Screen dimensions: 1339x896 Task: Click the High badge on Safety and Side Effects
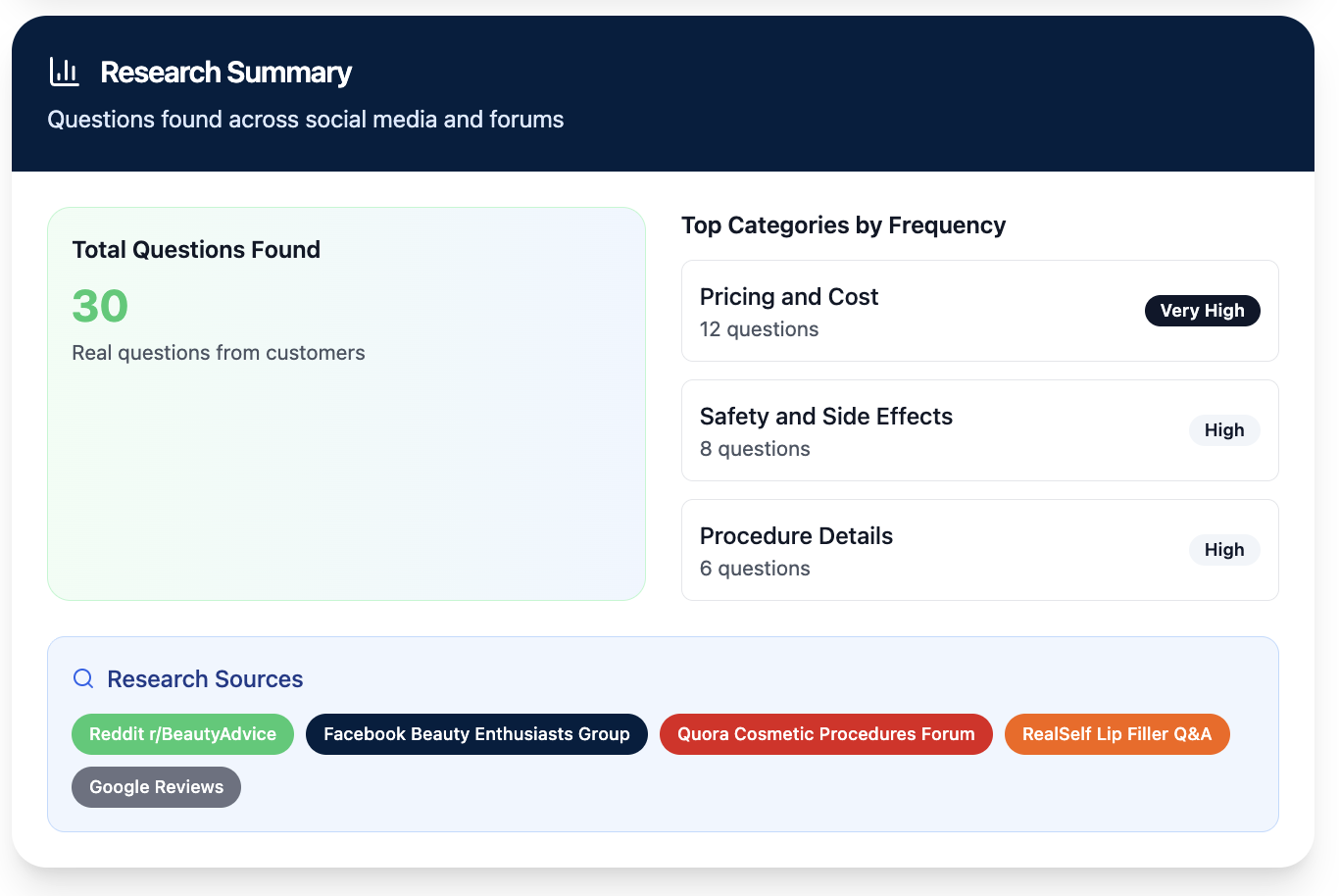[x=1224, y=429]
